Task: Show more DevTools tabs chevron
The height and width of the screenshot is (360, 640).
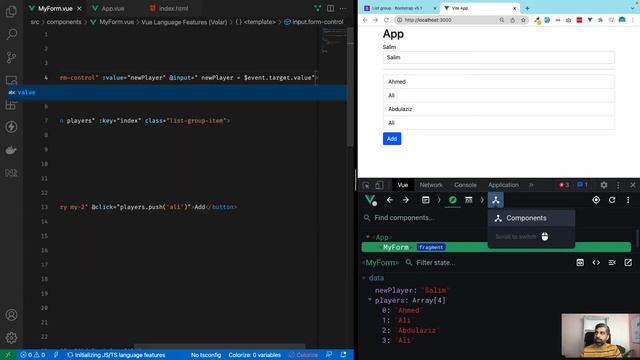Action: (531, 185)
